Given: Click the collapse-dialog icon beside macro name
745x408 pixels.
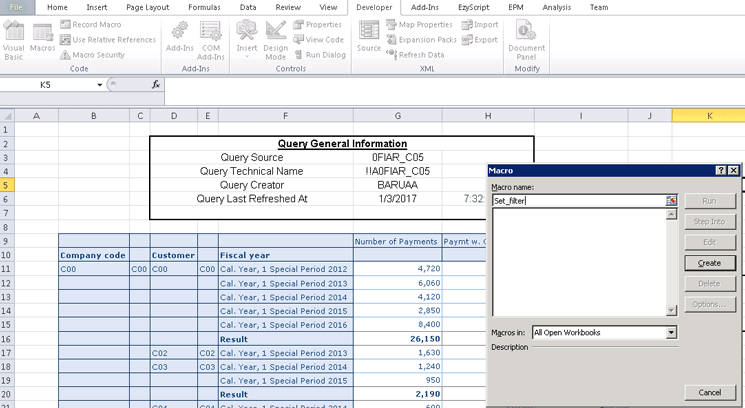Looking at the screenshot, I should pyautogui.click(x=671, y=201).
